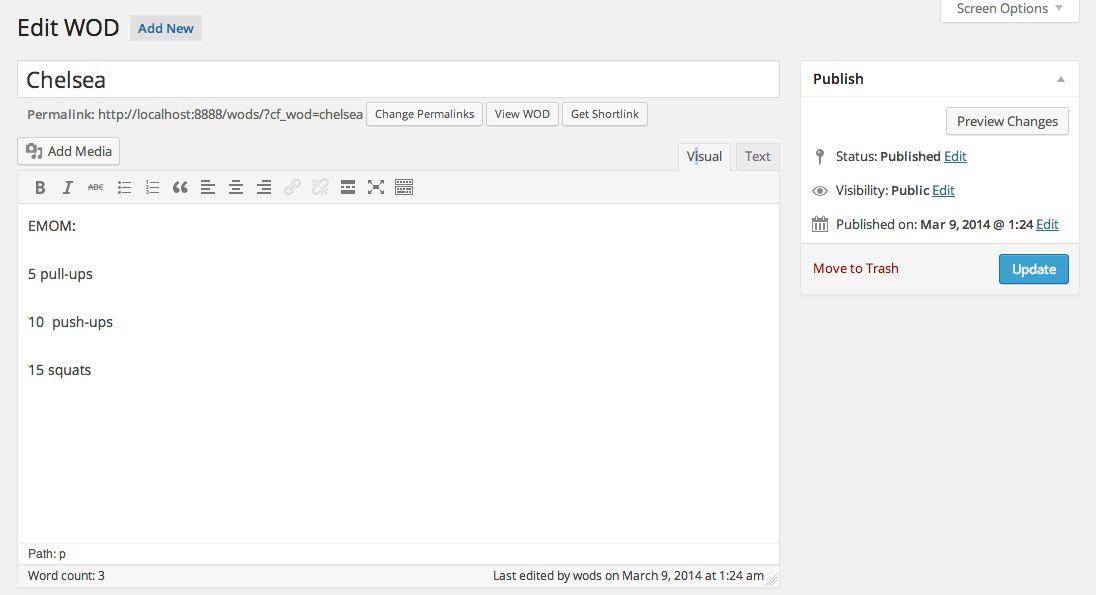Open the Screen Options dropdown
The height and width of the screenshot is (595, 1096).
(1009, 10)
